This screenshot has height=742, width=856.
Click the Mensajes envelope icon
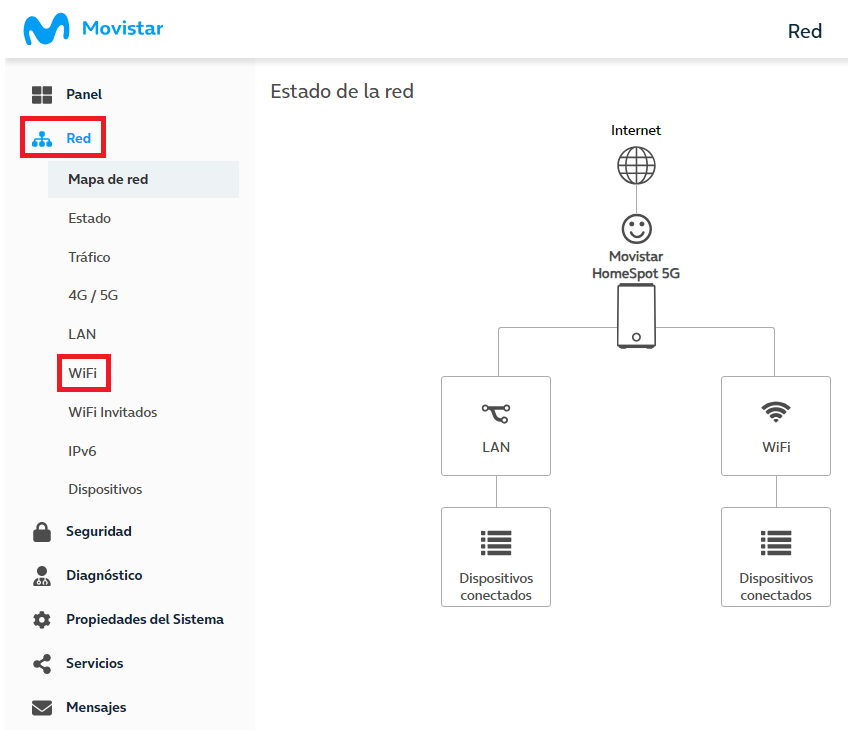point(42,709)
